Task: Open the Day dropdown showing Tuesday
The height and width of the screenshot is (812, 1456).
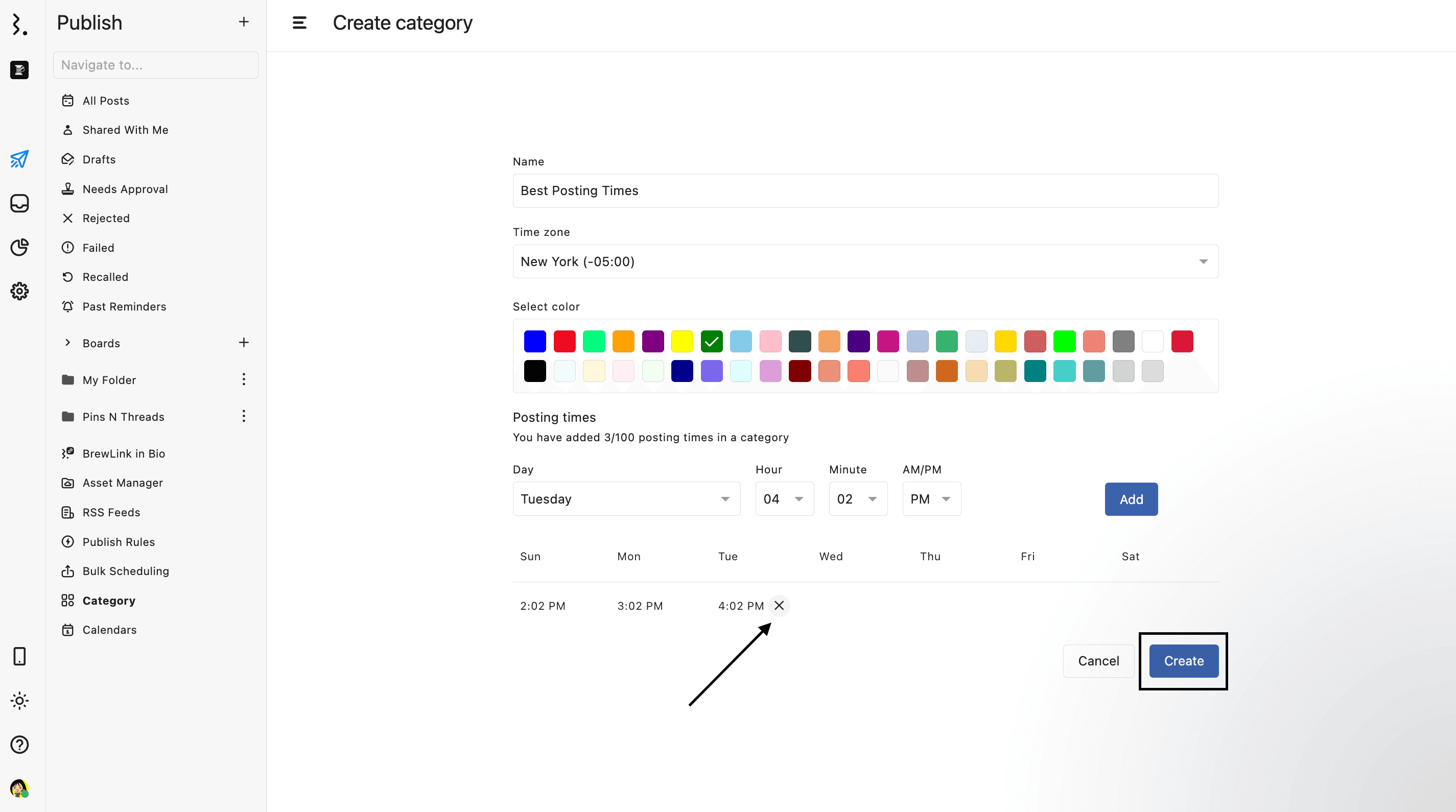Action: click(626, 499)
